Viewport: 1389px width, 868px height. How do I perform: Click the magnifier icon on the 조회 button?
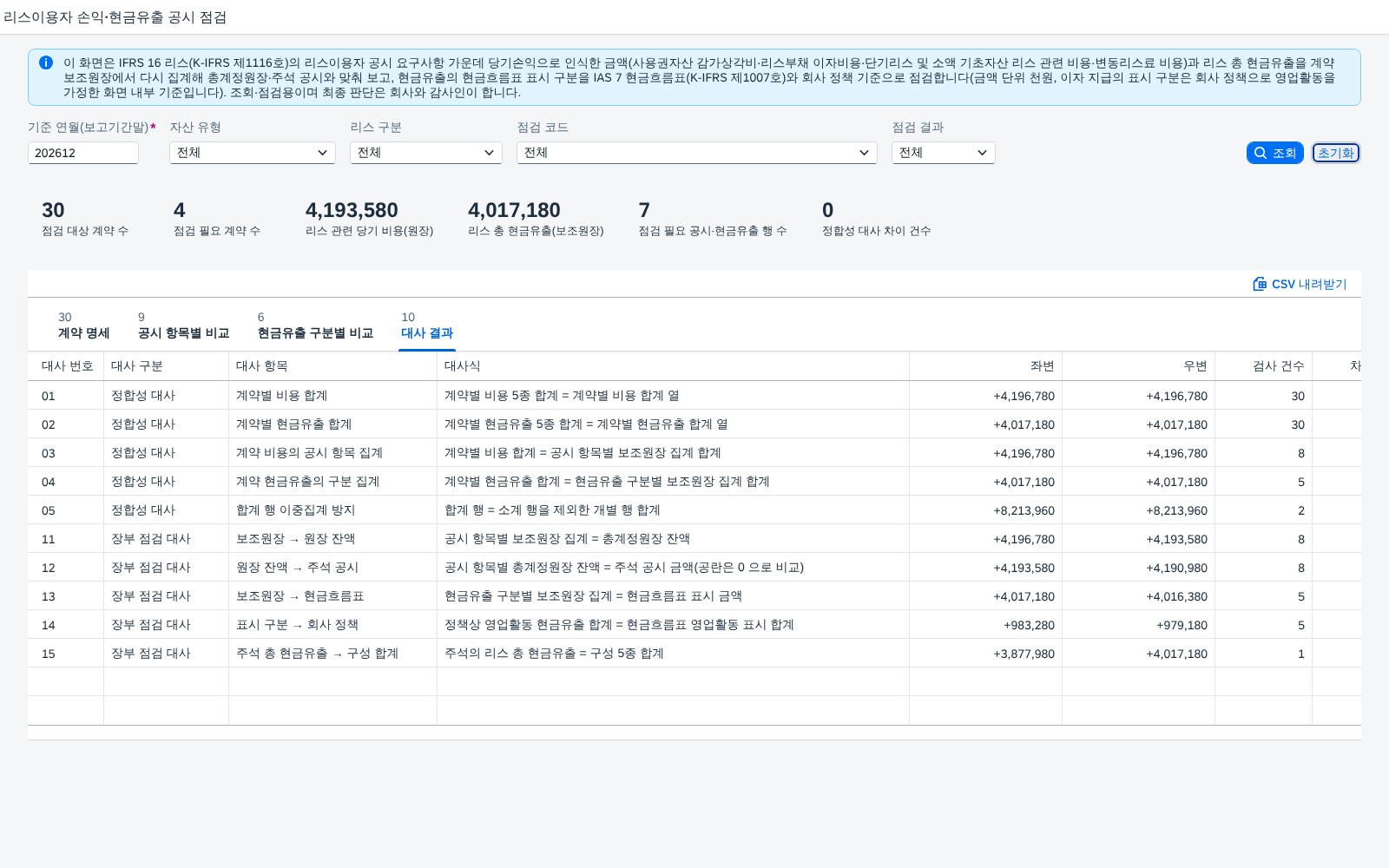(1261, 153)
